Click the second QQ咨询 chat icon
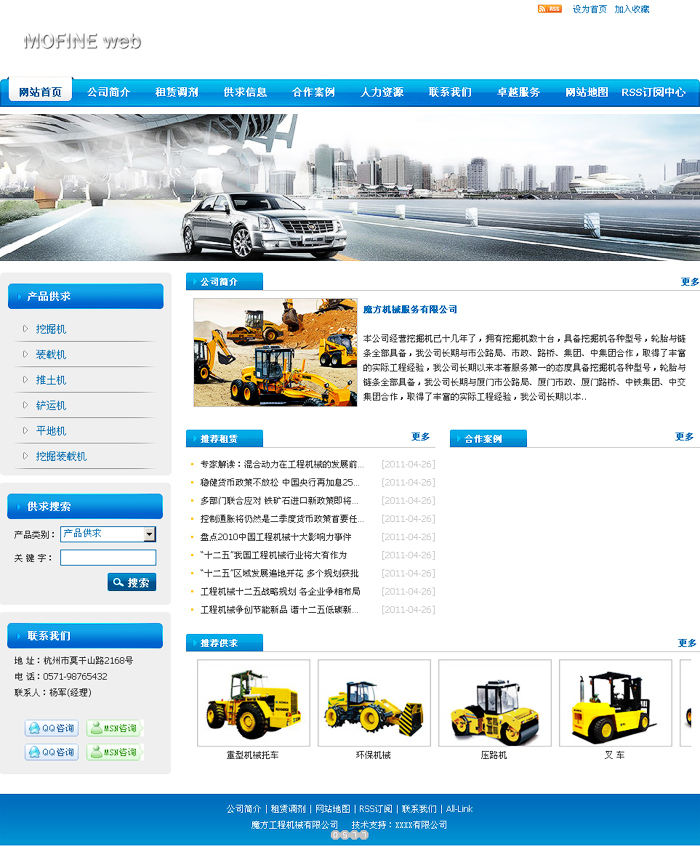 (x=51, y=753)
